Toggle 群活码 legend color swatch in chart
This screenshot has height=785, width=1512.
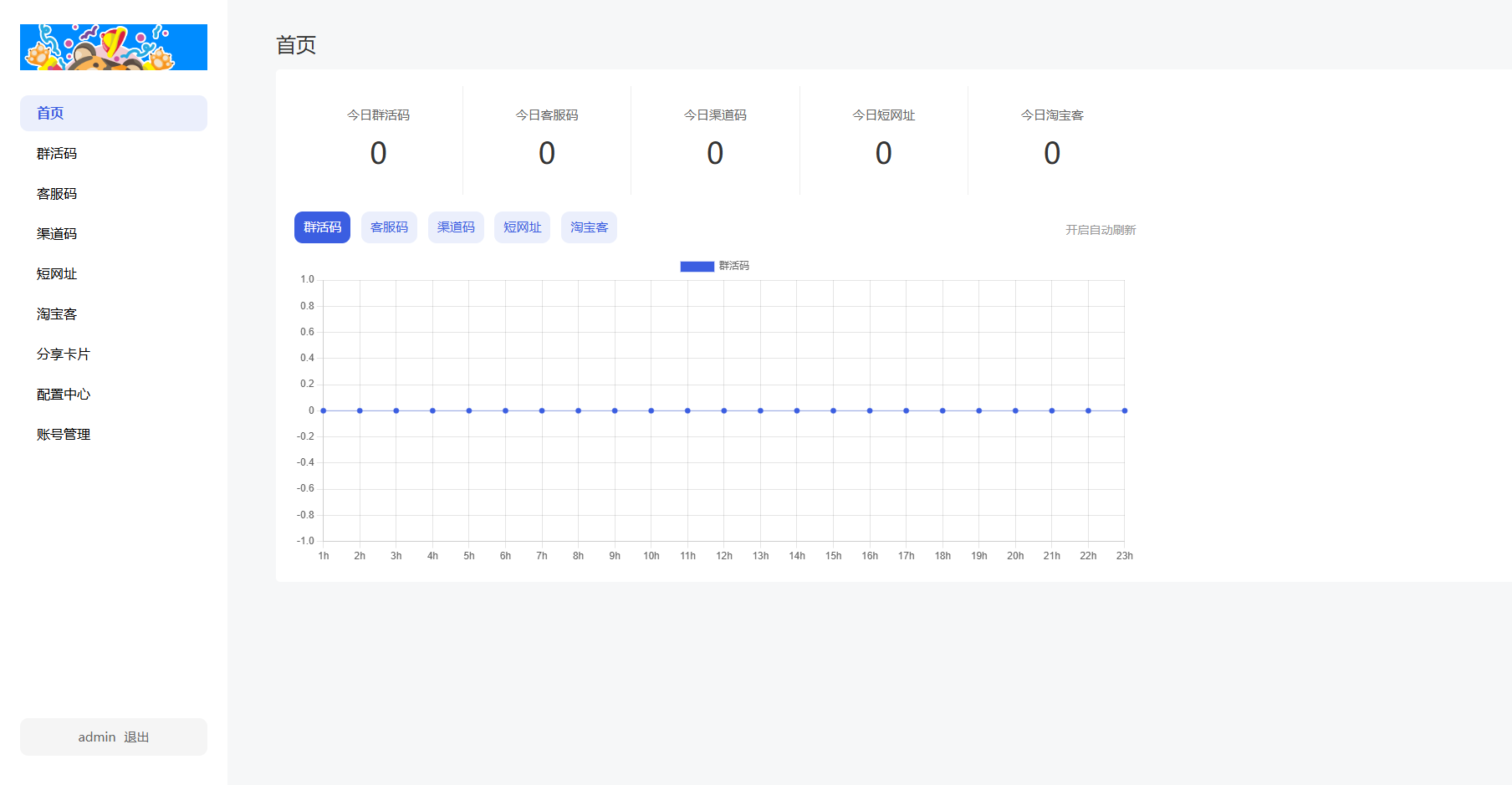click(x=697, y=266)
